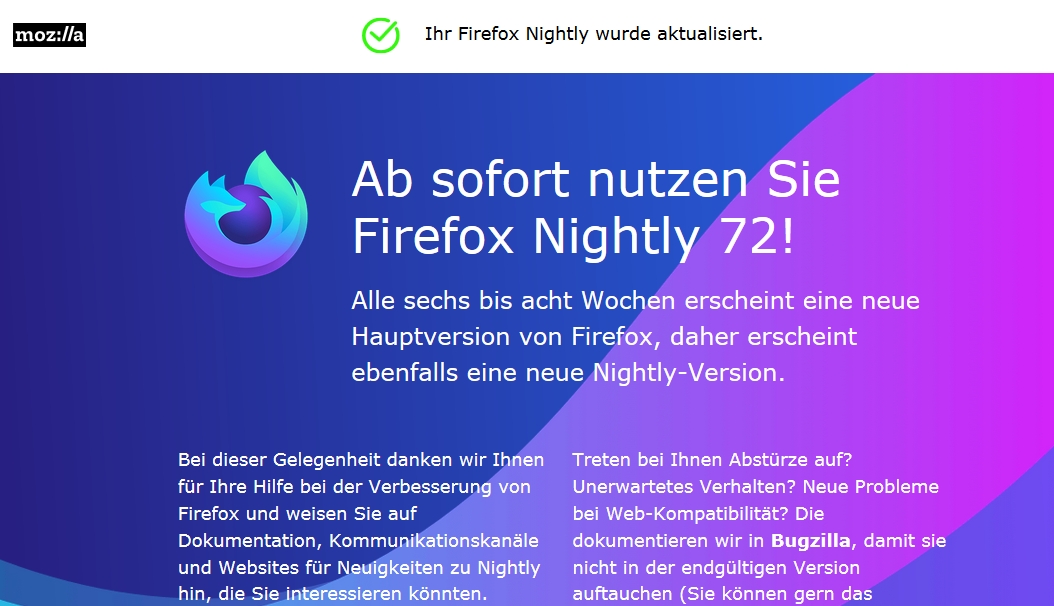Click the green checkmark update icon

tap(381, 35)
